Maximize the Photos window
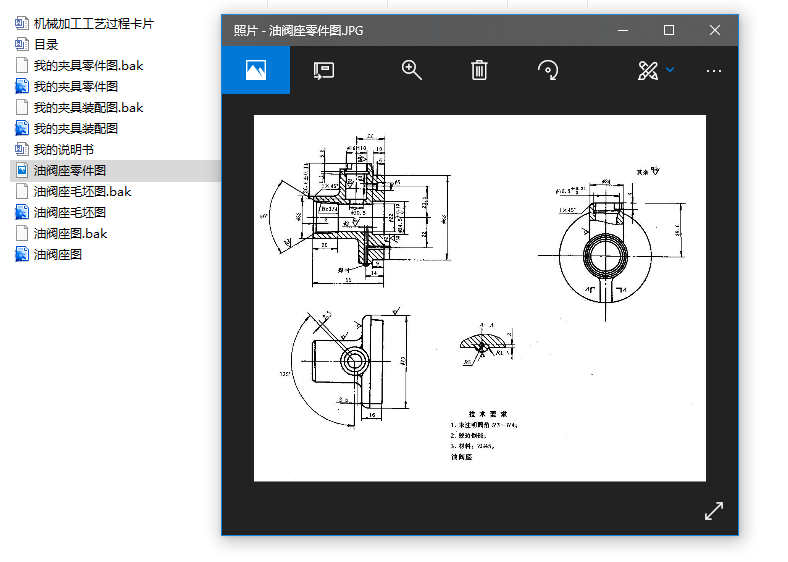This screenshot has width=788, height=562. (669, 30)
